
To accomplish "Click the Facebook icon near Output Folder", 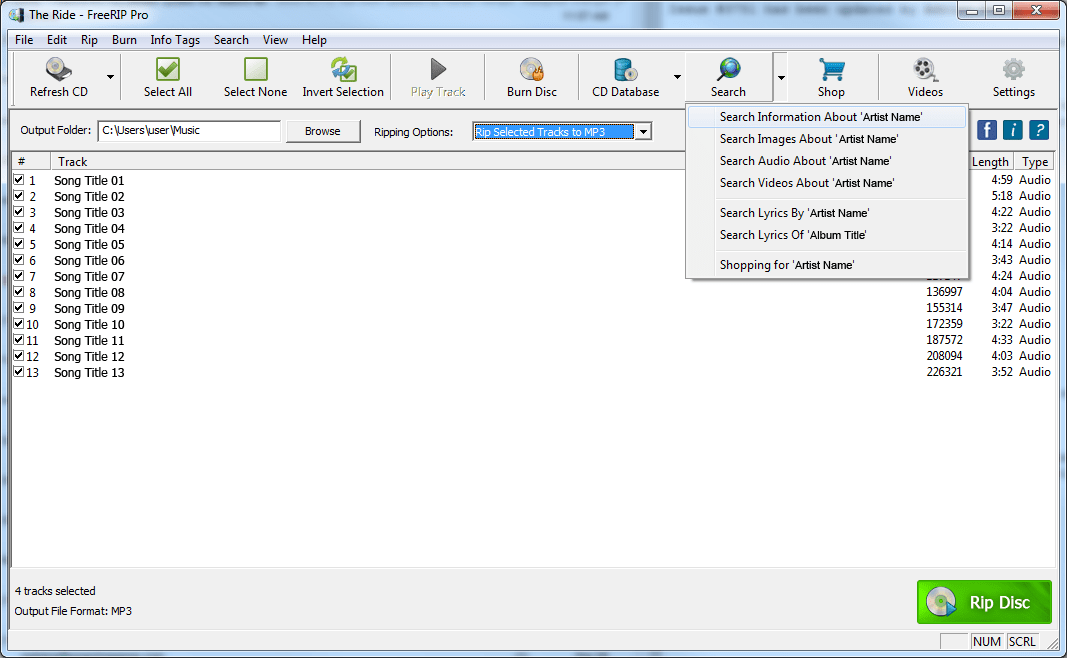I will tap(987, 130).
